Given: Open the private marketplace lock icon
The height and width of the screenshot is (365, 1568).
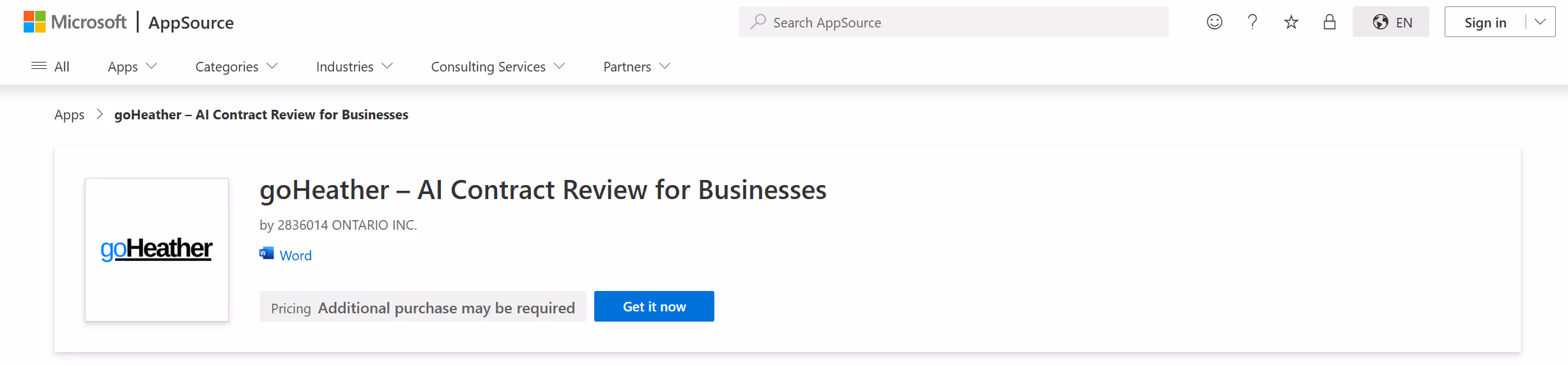Looking at the screenshot, I should click(1330, 22).
